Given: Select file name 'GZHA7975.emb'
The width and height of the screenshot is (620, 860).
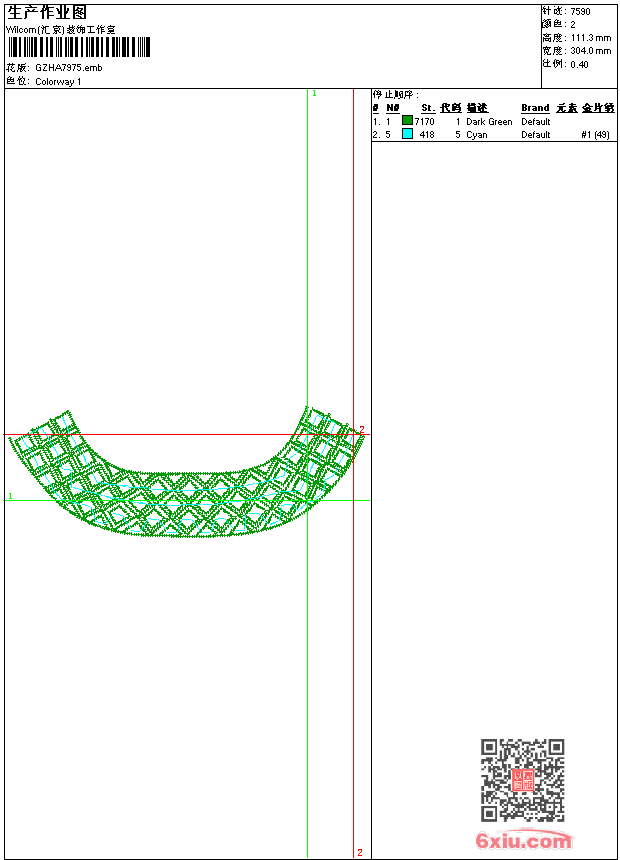Looking at the screenshot, I should click(x=69, y=67).
